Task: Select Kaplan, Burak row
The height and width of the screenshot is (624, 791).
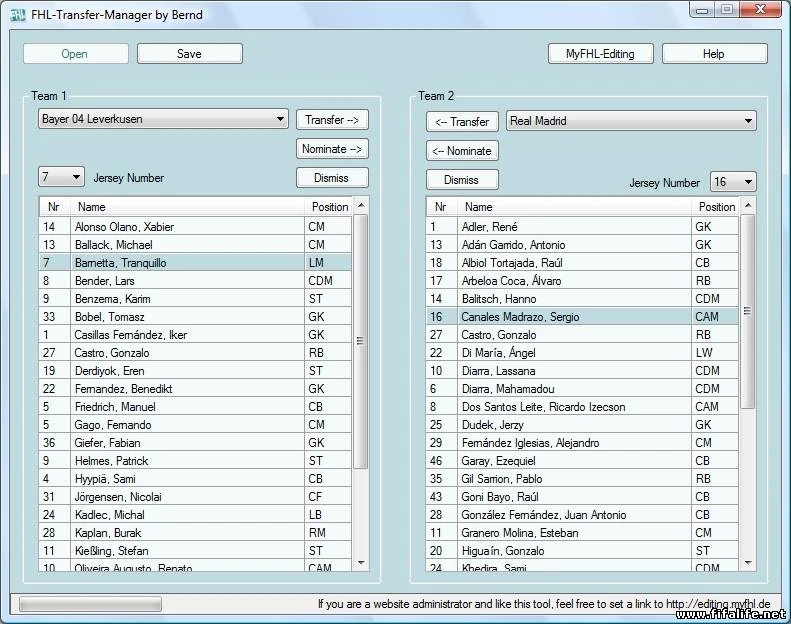Action: click(195, 533)
